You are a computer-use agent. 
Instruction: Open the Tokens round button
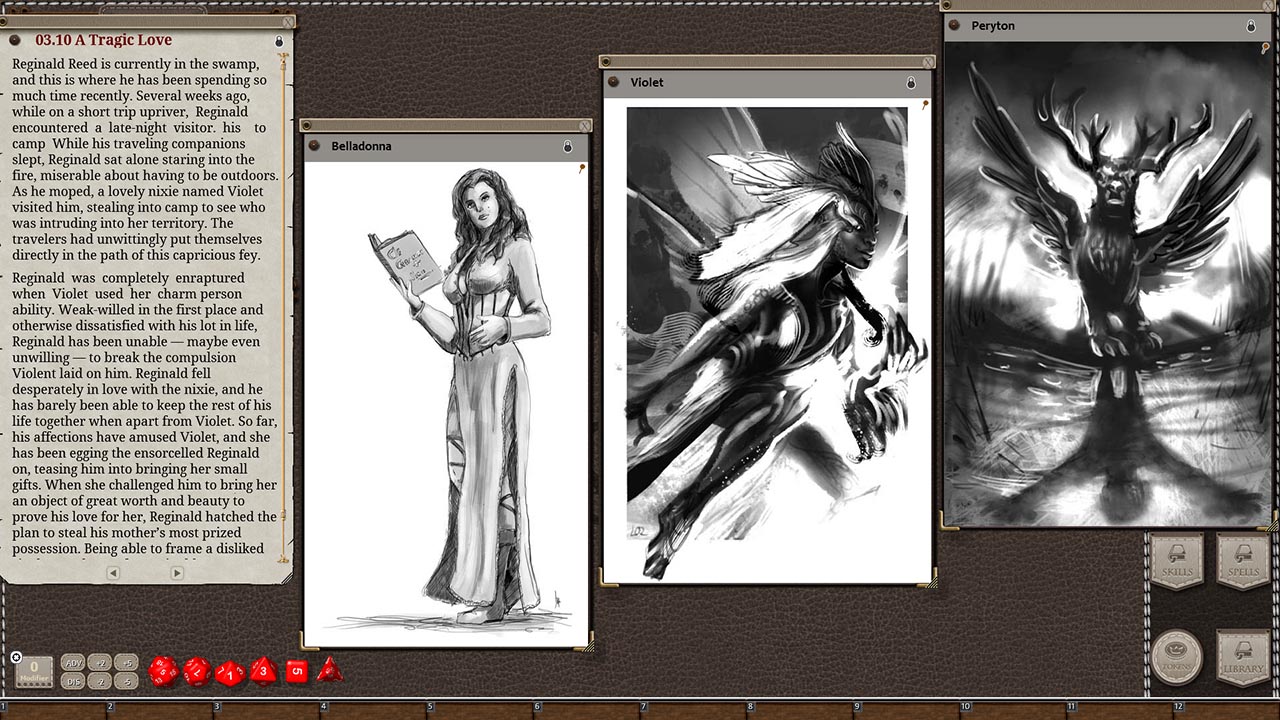[1176, 657]
